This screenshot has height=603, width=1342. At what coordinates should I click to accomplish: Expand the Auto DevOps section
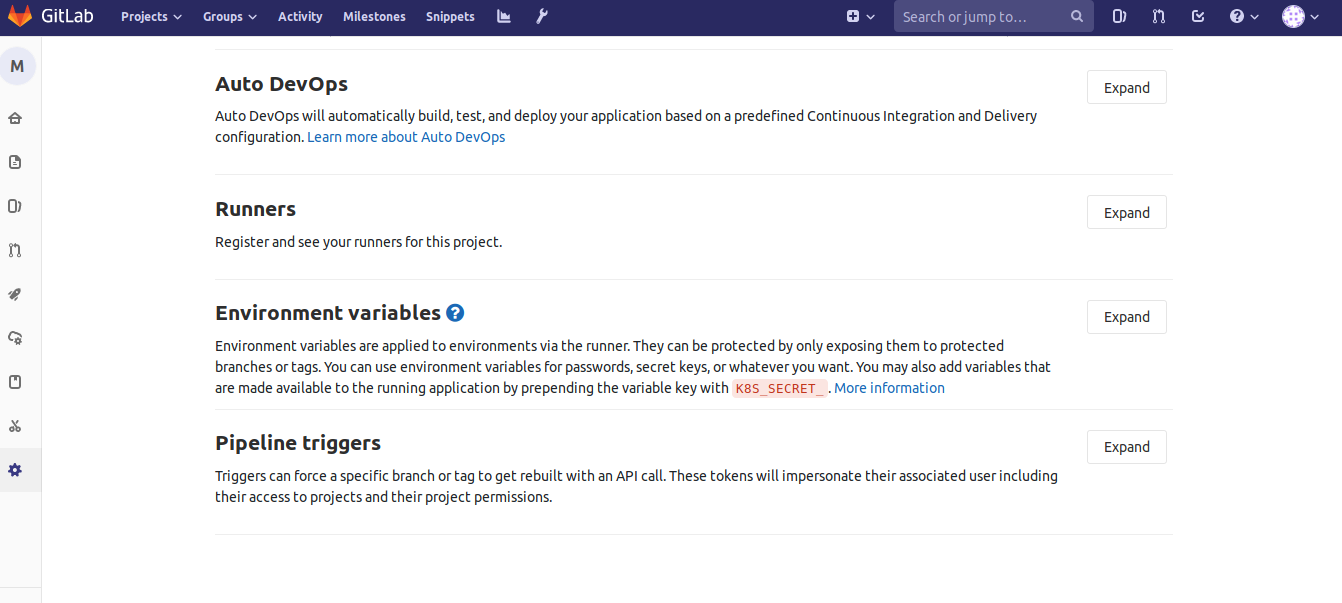[x=1127, y=88]
